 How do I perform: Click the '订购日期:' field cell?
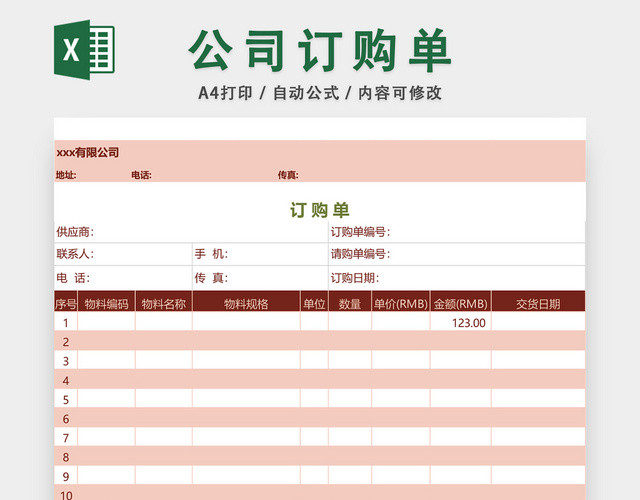tap(457, 278)
